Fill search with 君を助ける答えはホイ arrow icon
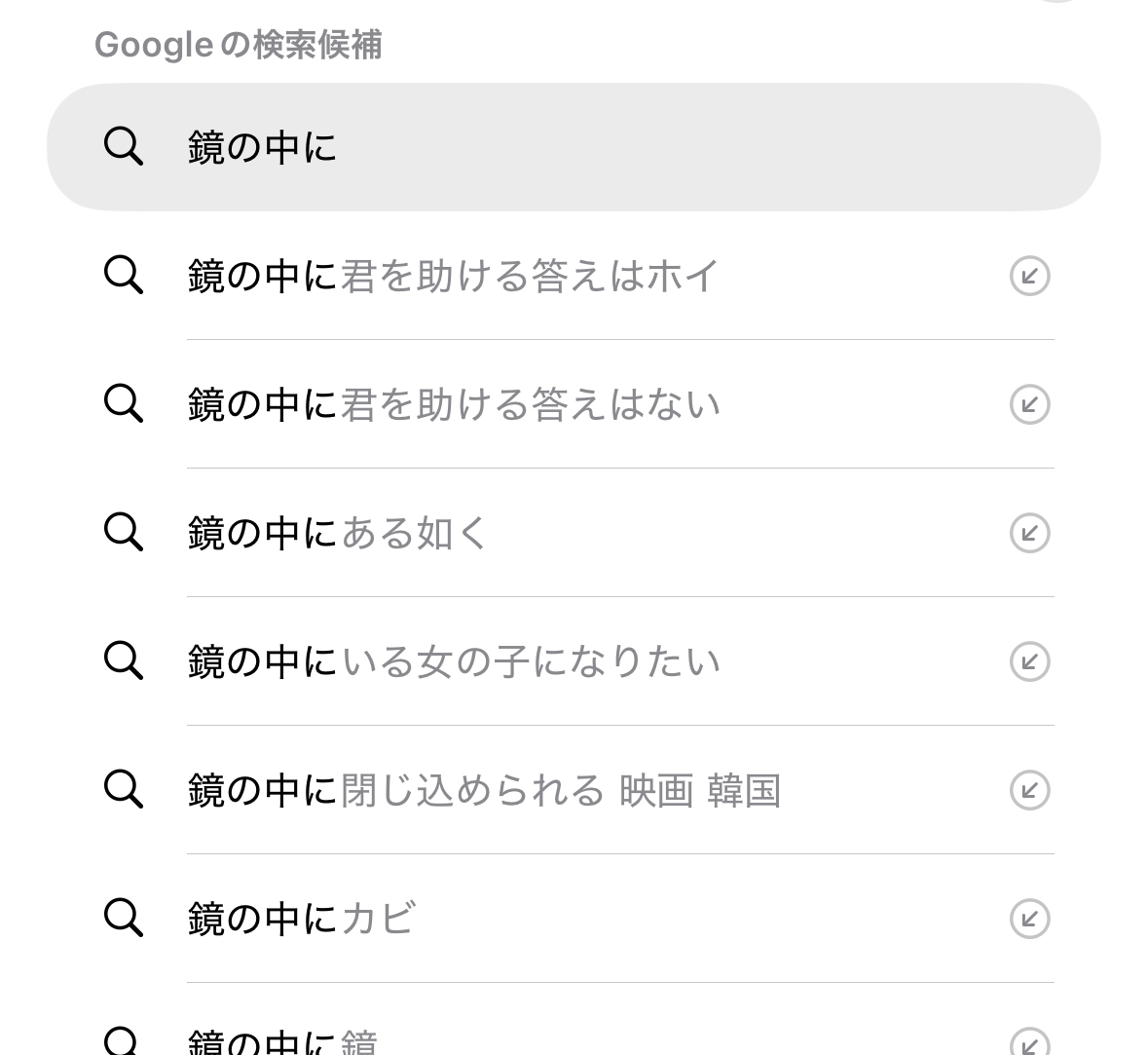This screenshot has height=1055, width=1148. point(1029,276)
